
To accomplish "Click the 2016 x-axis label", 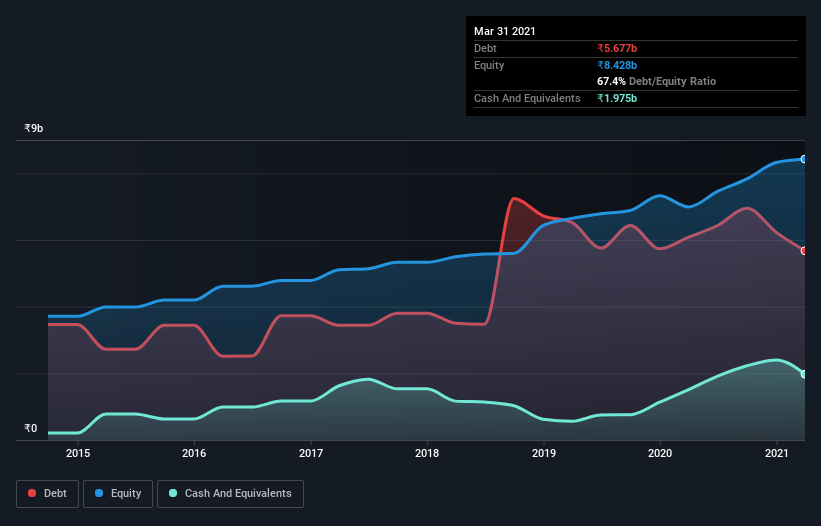I will click(194, 453).
